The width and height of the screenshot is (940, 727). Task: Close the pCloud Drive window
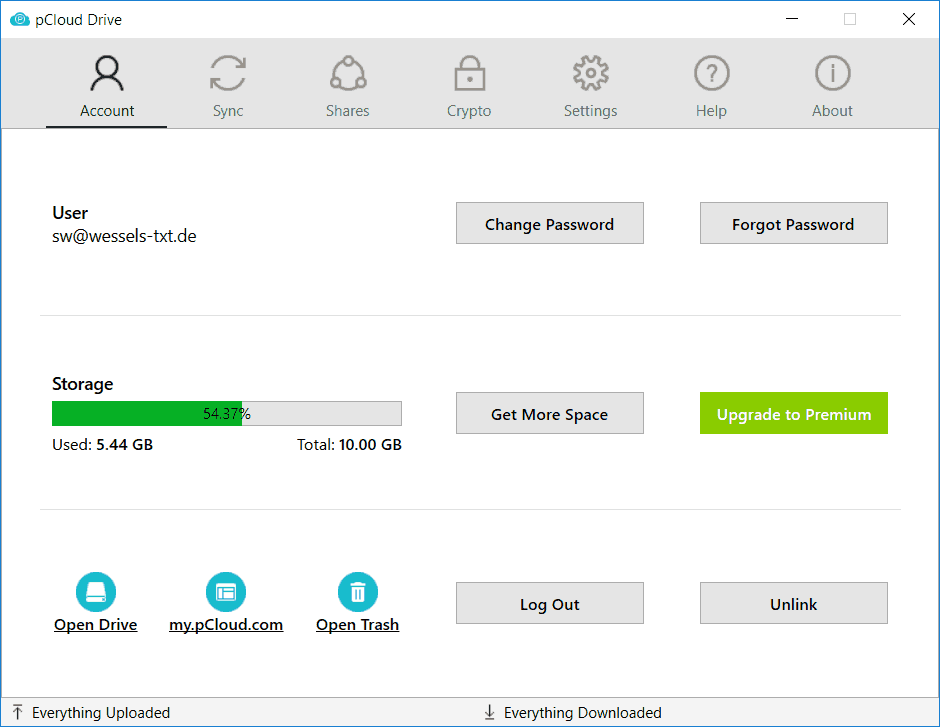click(909, 19)
